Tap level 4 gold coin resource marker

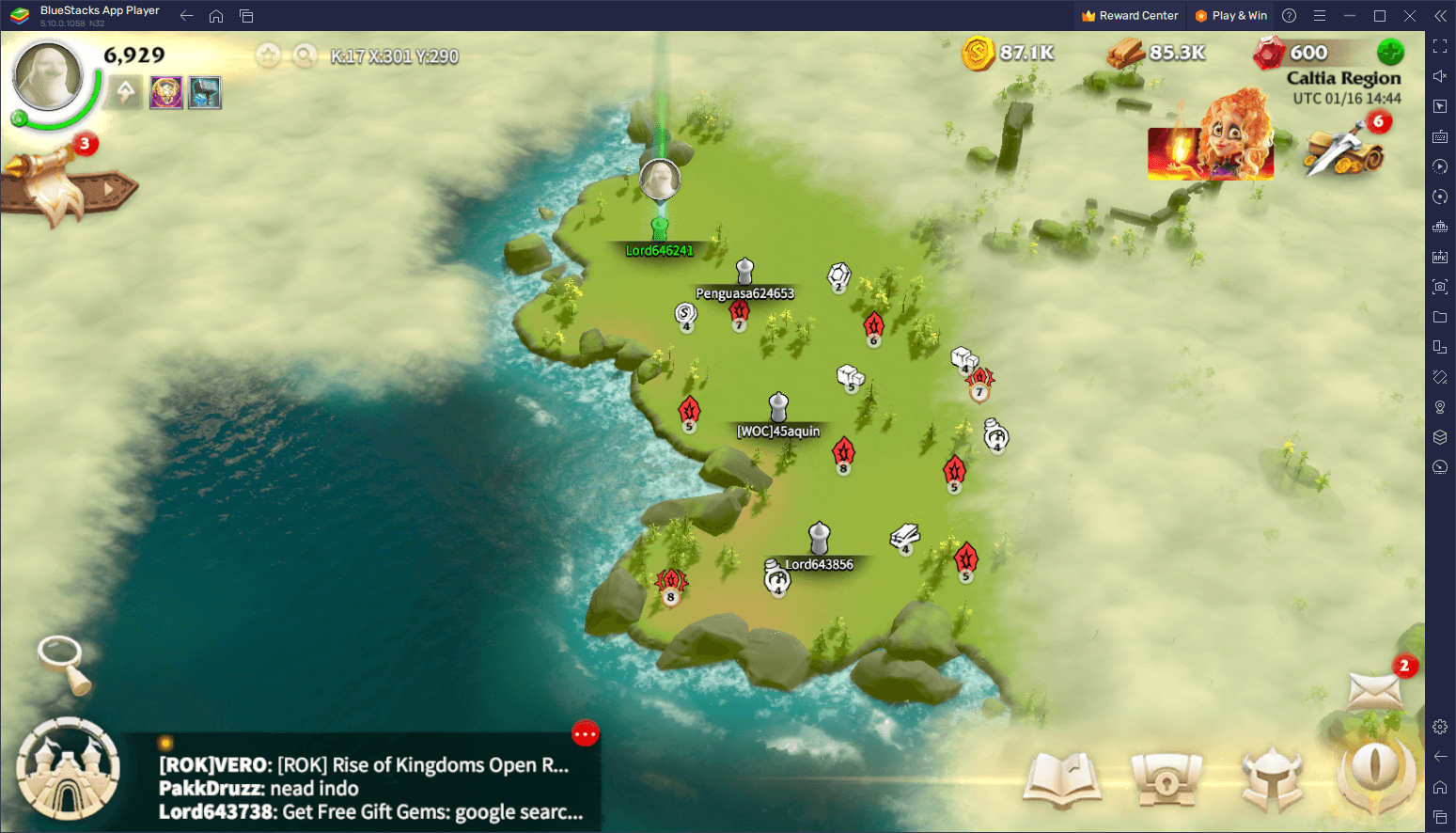(x=686, y=317)
